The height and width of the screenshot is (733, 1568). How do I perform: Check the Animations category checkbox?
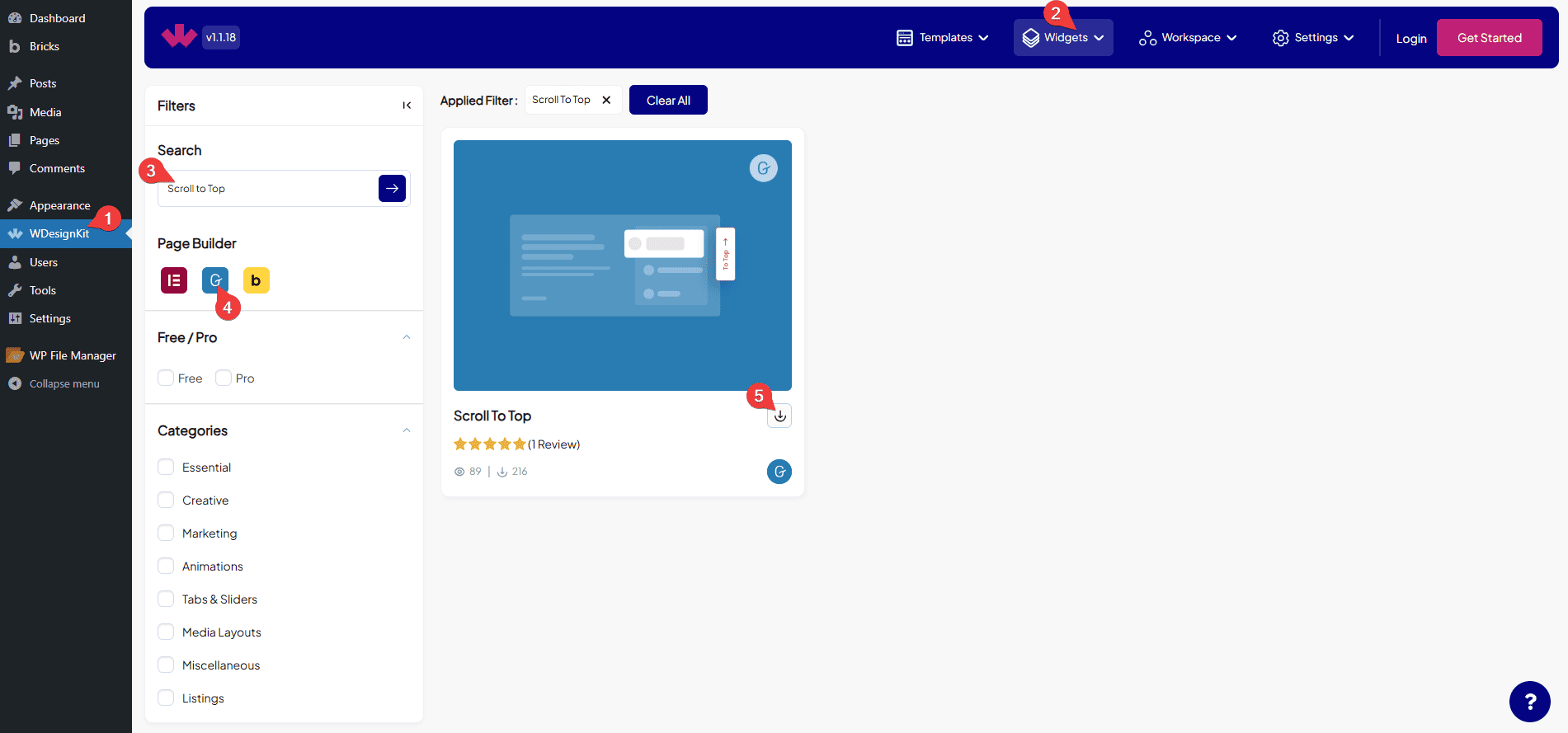(x=166, y=566)
